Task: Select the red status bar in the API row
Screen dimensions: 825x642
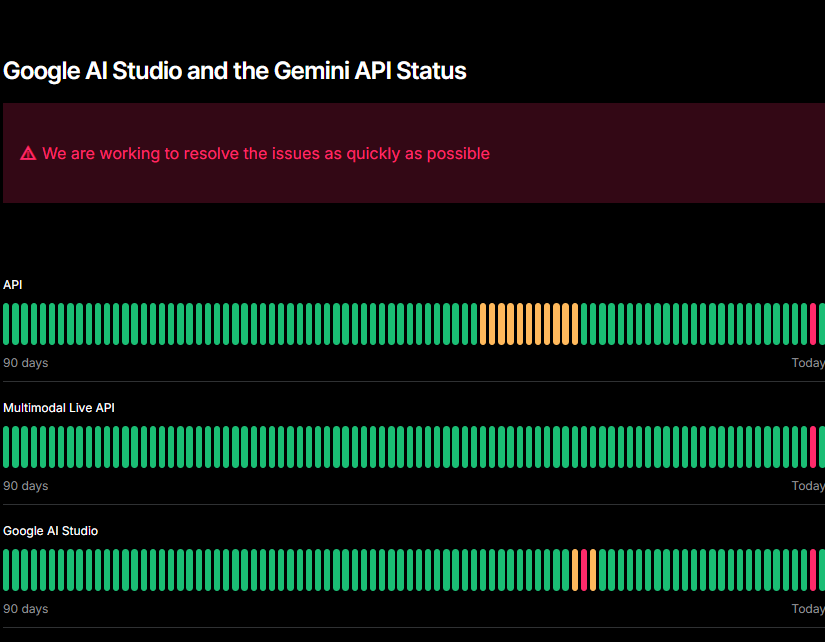Action: tap(812, 324)
